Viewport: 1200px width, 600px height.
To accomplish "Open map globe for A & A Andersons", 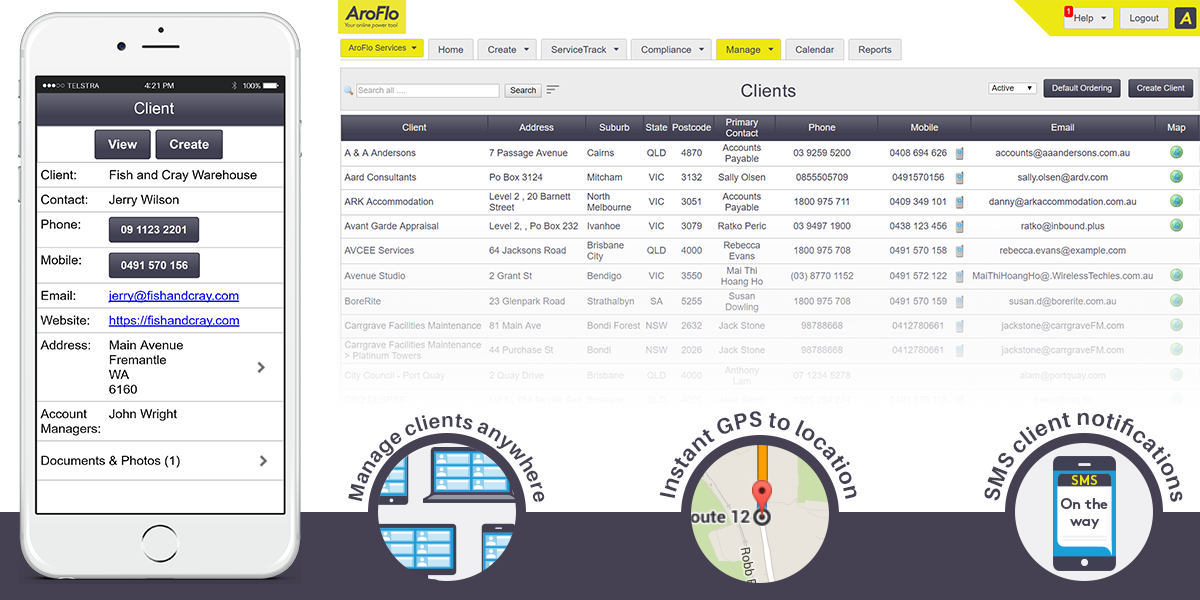I will click(1176, 153).
